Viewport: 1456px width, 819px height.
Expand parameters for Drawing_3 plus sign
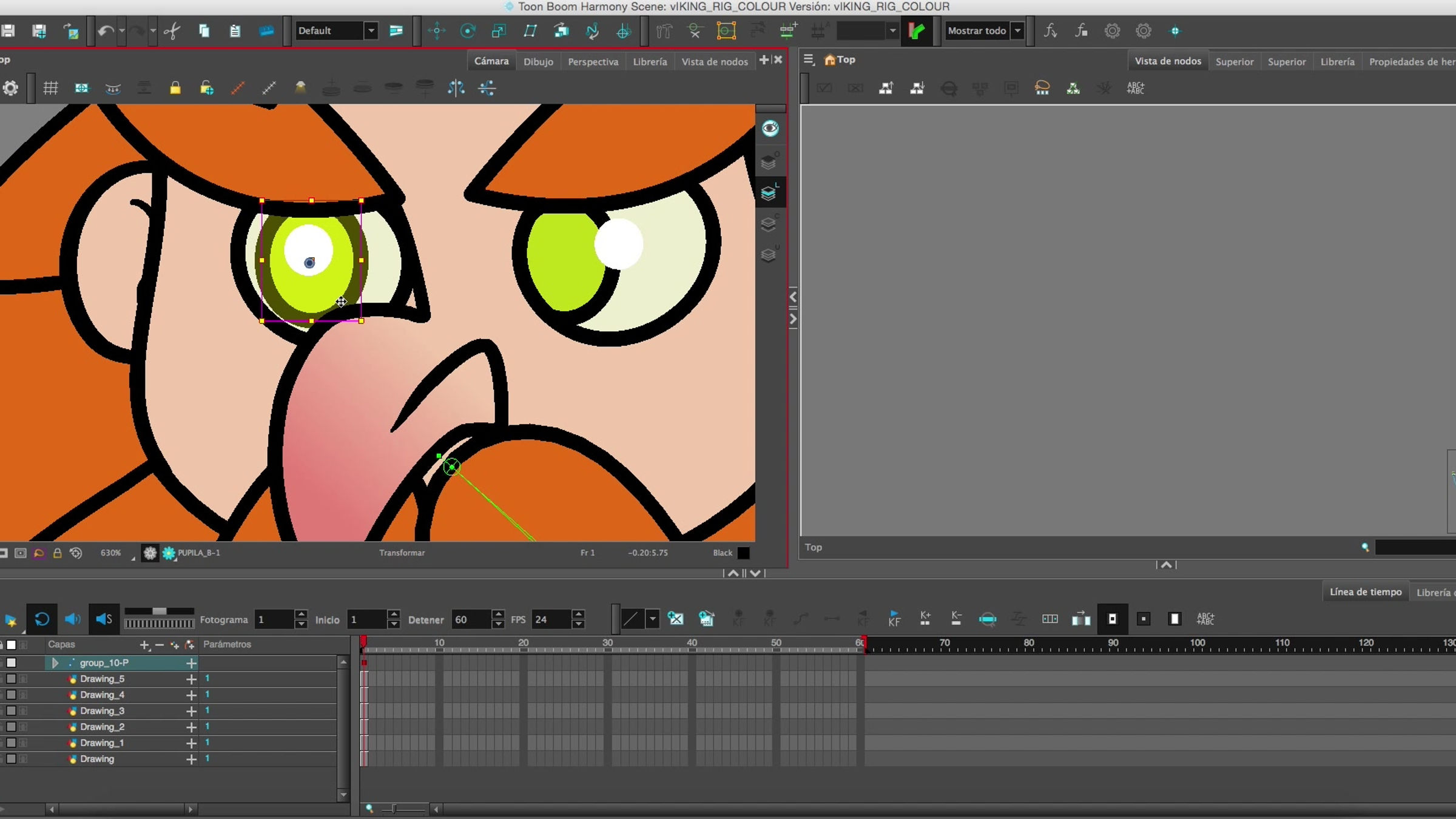pos(191,711)
